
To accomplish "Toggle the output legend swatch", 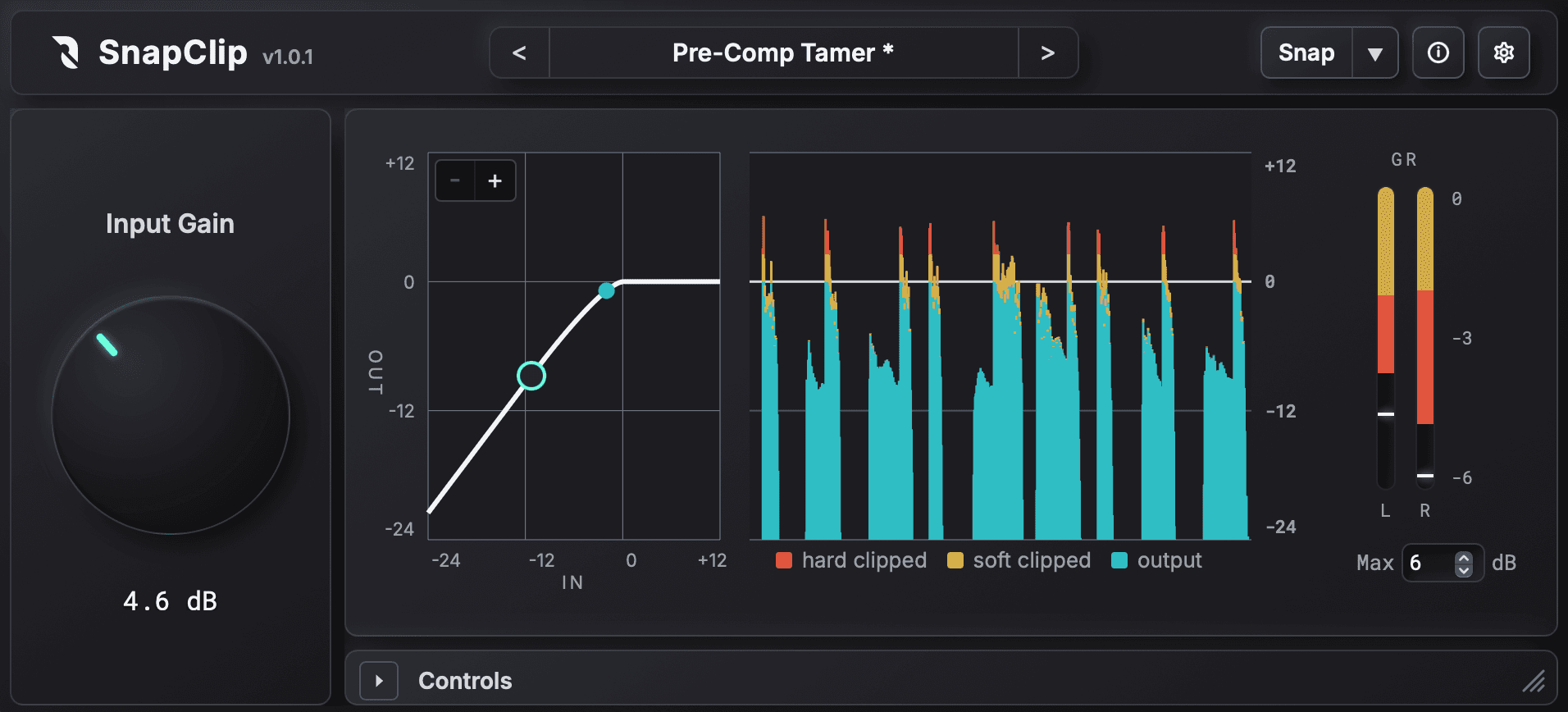I will point(1119,560).
